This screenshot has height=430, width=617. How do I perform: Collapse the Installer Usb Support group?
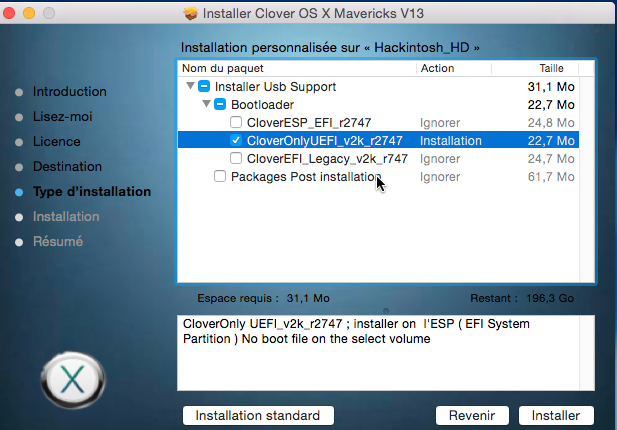pyautogui.click(x=190, y=85)
